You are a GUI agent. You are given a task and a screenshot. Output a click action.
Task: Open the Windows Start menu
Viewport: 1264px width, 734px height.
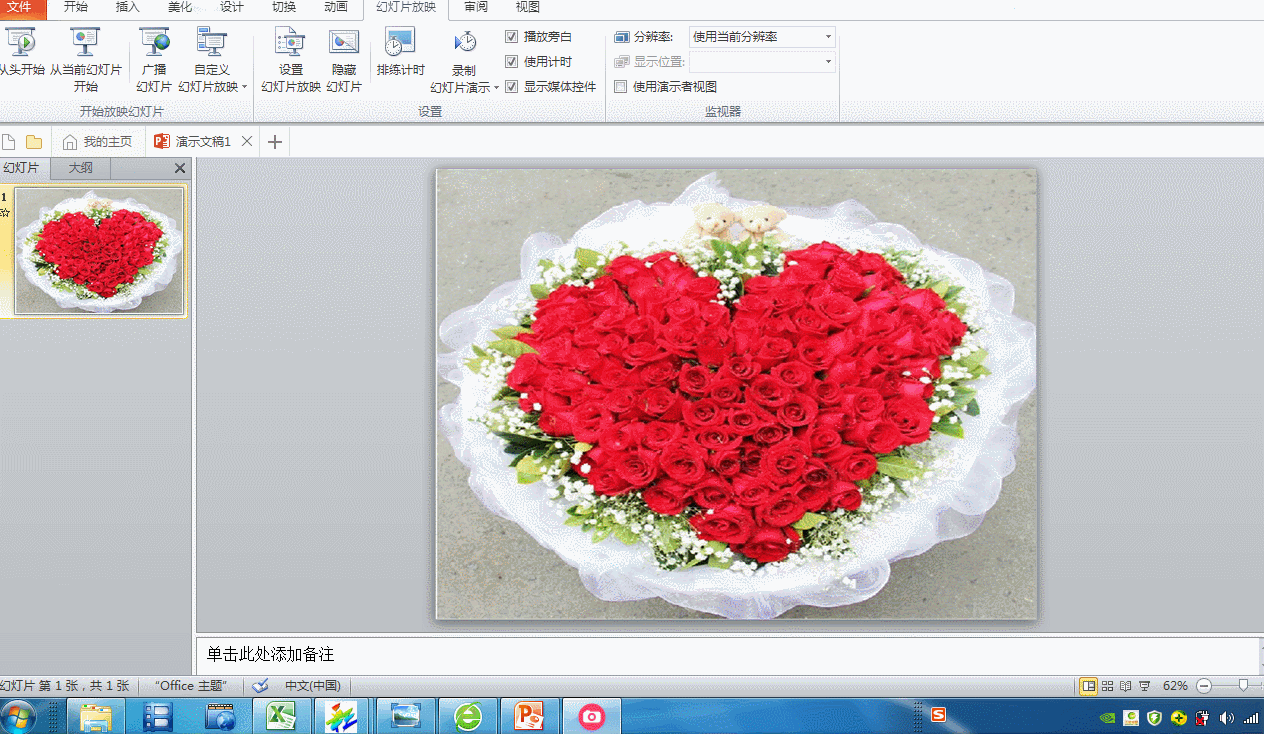tap(18, 716)
